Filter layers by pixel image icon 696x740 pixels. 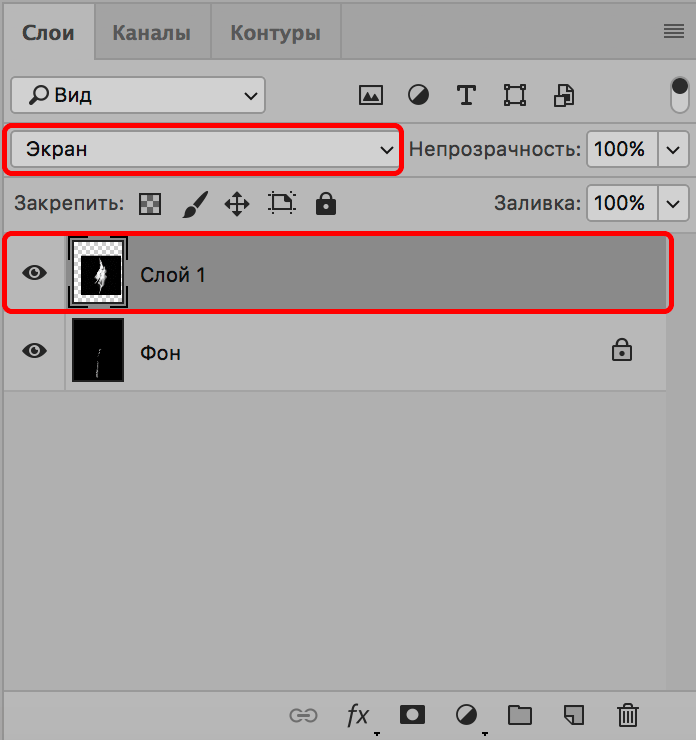click(x=371, y=95)
